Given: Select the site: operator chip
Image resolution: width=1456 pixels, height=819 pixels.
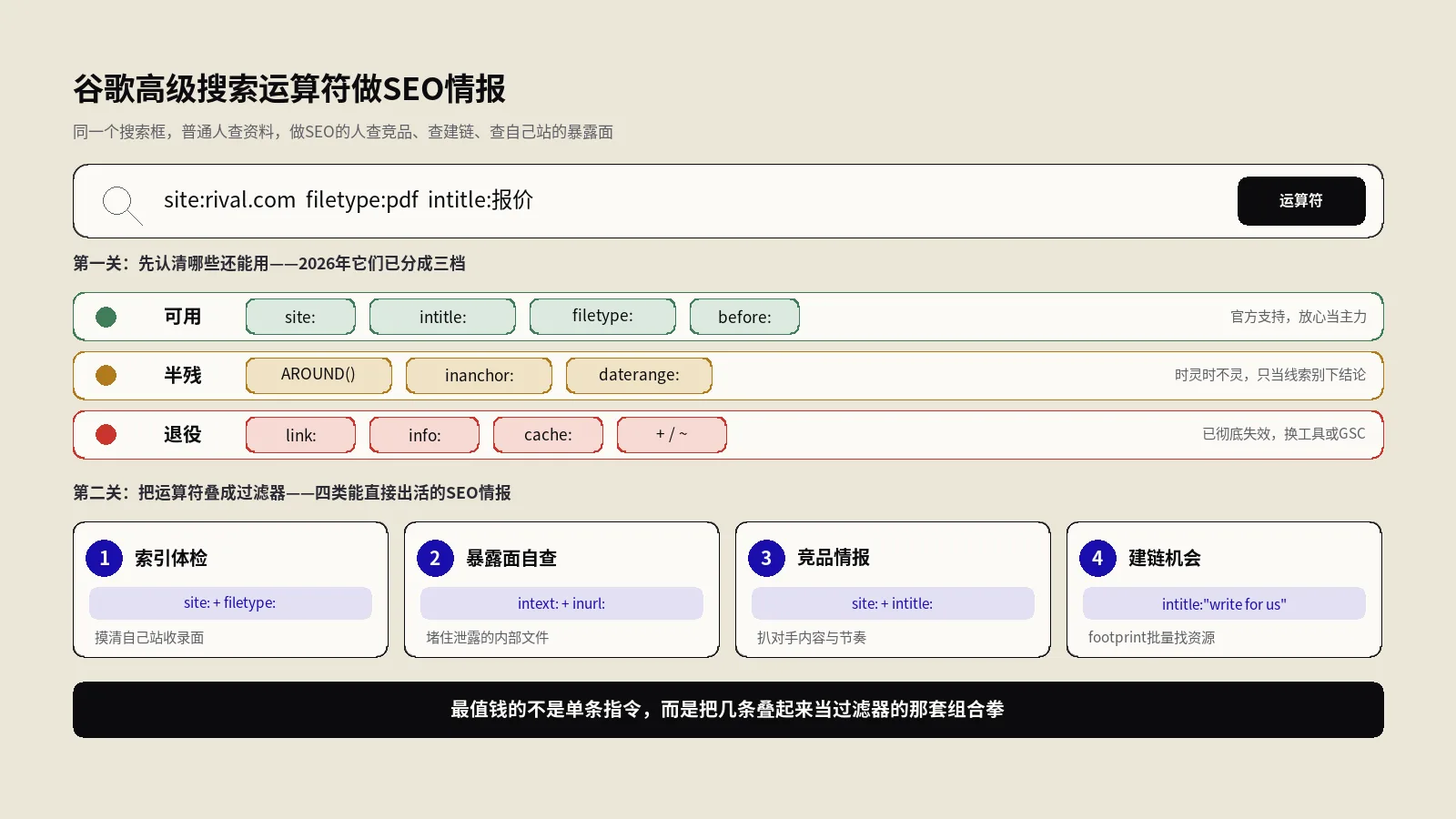Looking at the screenshot, I should (x=300, y=317).
